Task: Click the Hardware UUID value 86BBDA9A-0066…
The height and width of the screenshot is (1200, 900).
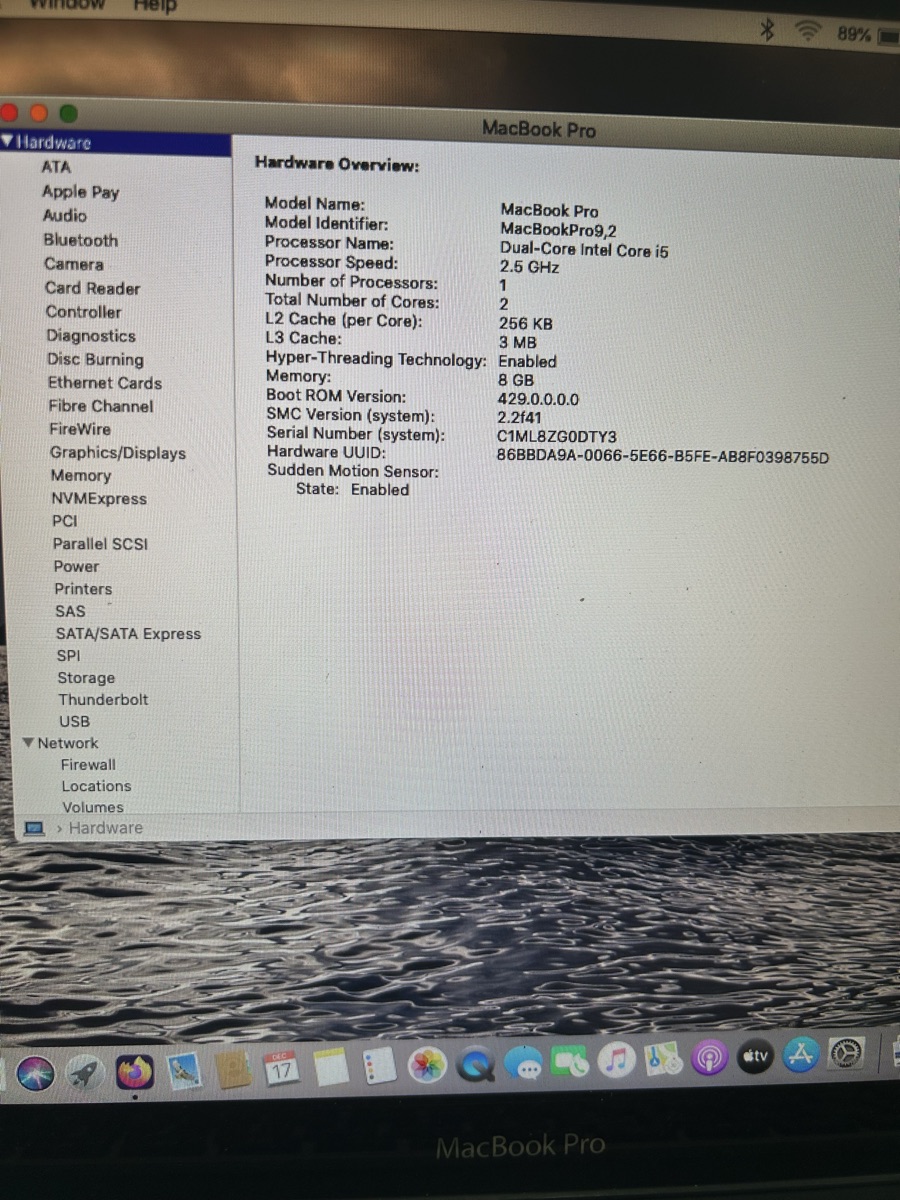Action: 663,457
